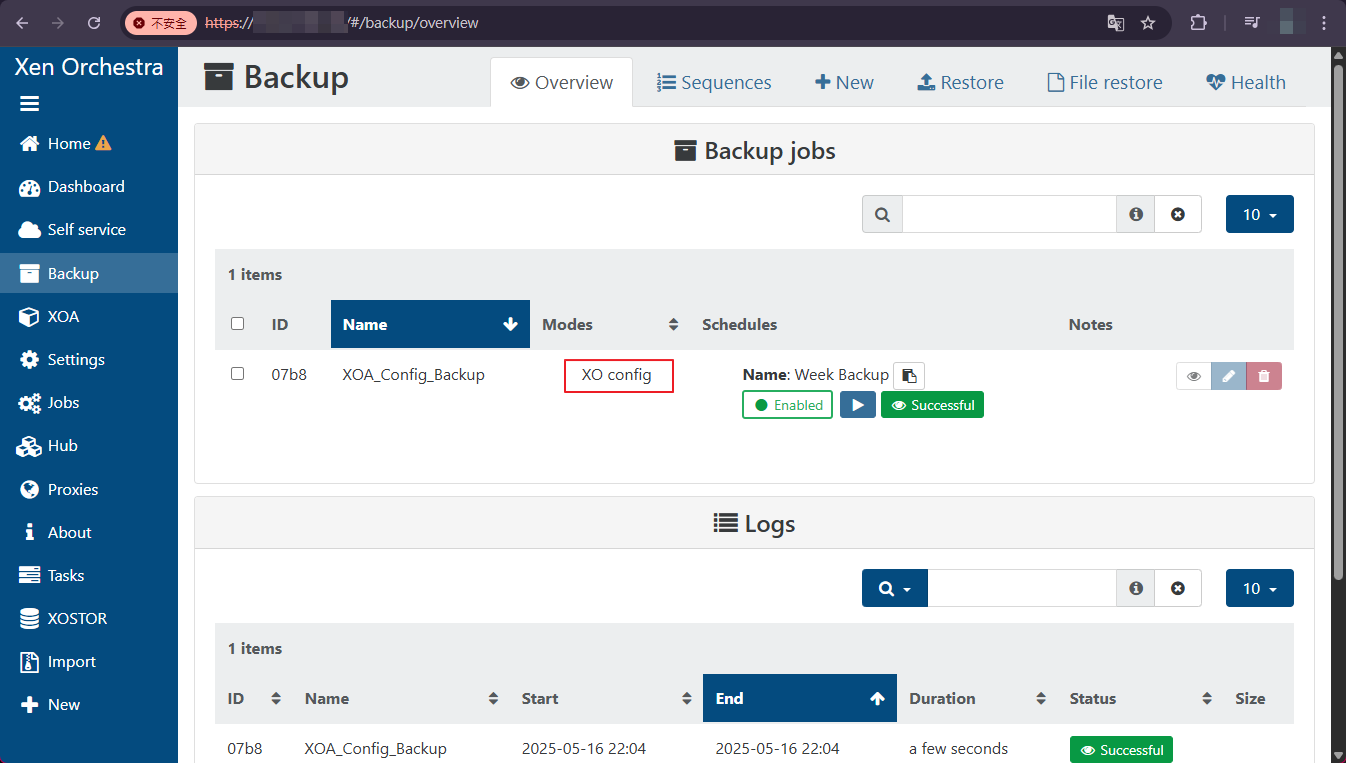The image size is (1346, 763).
Task: Open the browser extensions menu
Action: pyautogui.click(x=1197, y=22)
